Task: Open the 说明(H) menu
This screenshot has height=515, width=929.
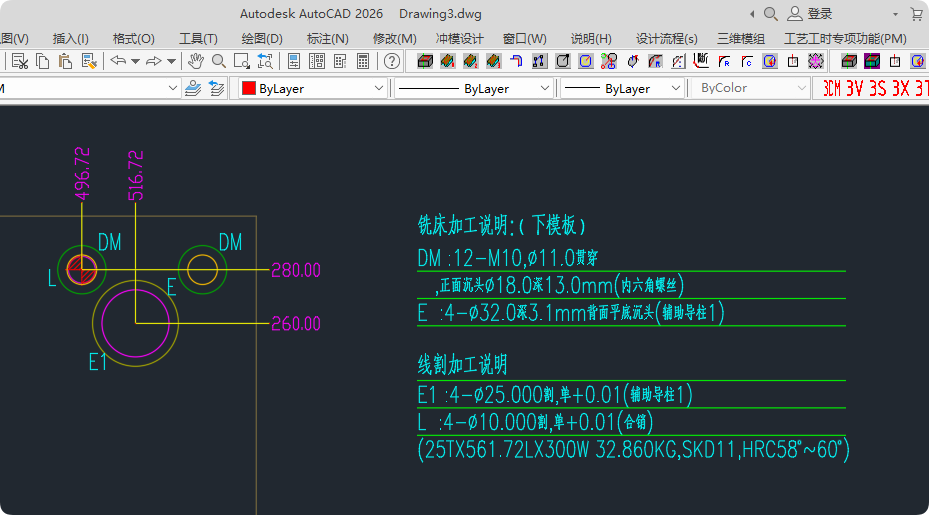Action: point(591,39)
